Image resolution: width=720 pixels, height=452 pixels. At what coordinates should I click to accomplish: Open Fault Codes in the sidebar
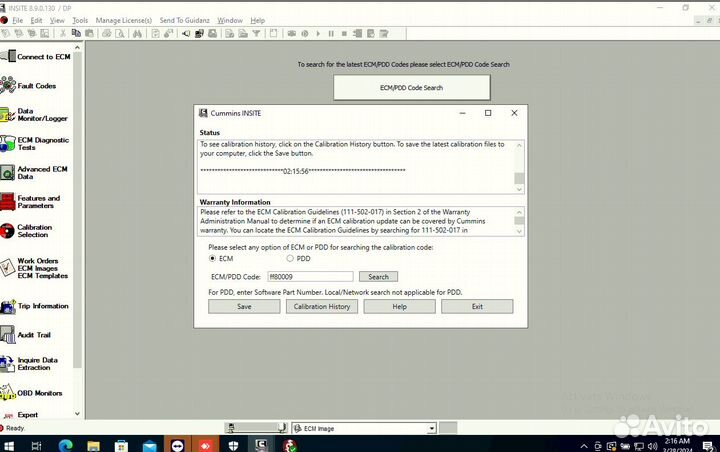(x=28, y=85)
